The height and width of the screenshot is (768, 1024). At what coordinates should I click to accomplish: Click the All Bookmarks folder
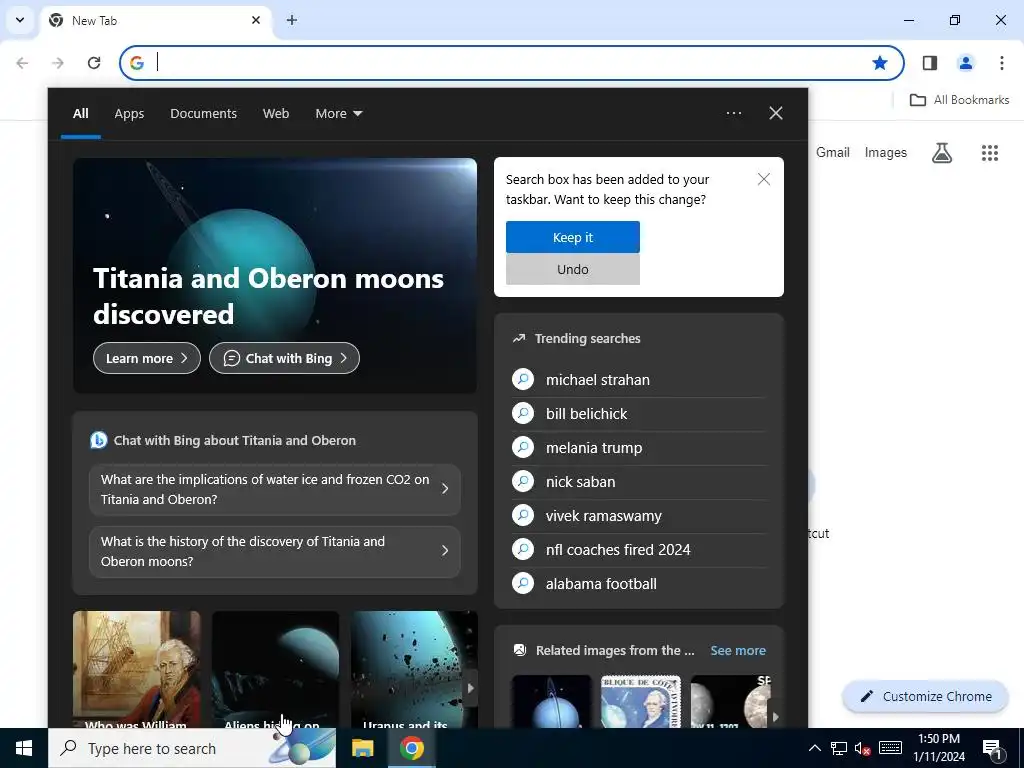[x=959, y=100]
